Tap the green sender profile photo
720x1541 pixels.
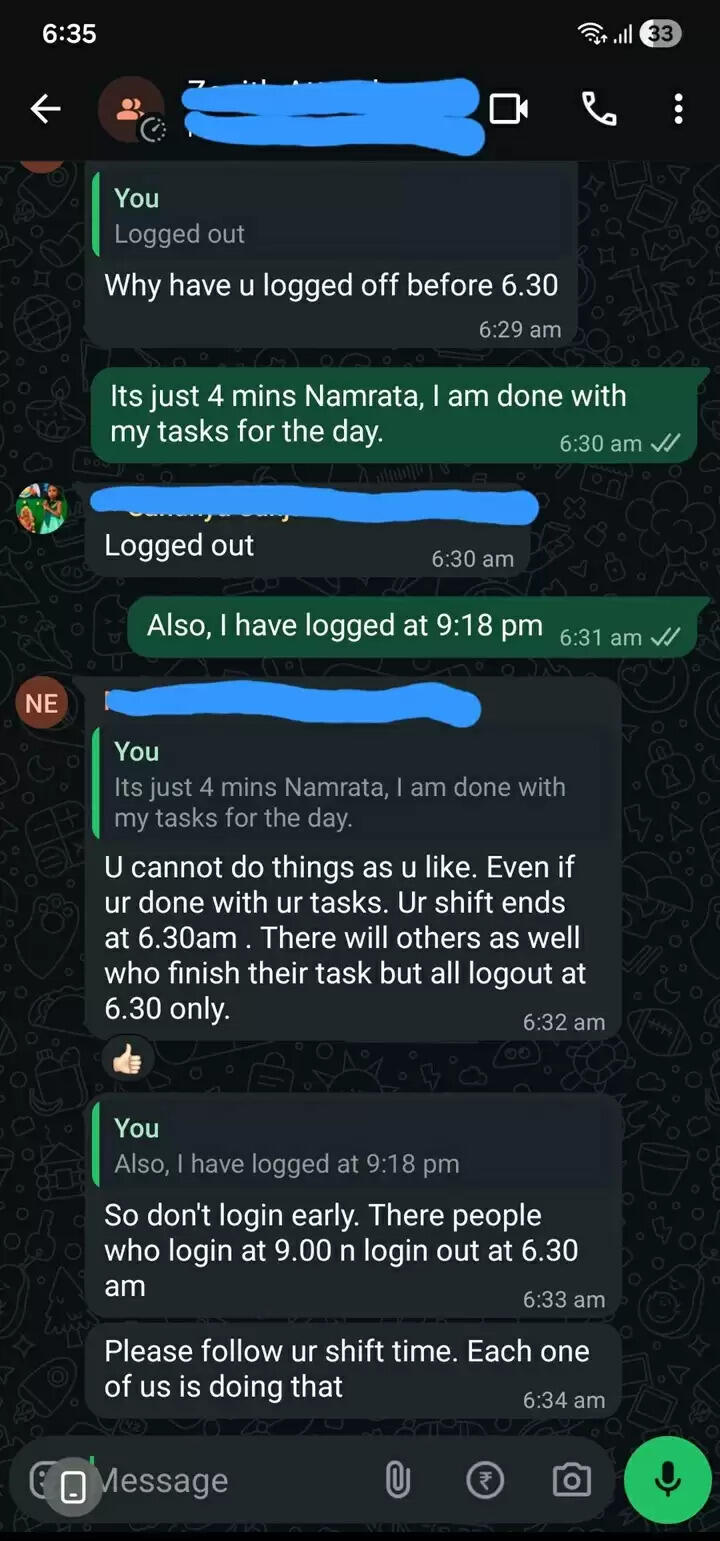click(41, 508)
